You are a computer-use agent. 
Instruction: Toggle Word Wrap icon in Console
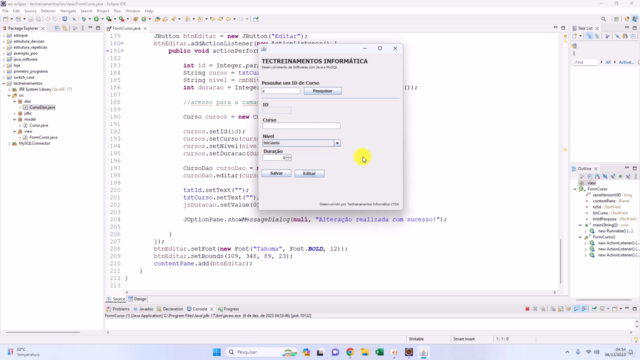(x=569, y=309)
